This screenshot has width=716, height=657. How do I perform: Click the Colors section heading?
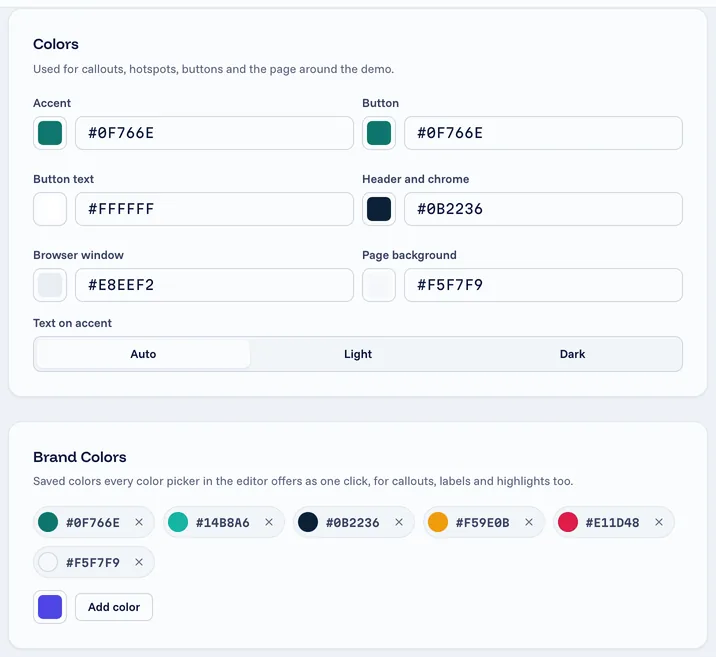point(56,44)
